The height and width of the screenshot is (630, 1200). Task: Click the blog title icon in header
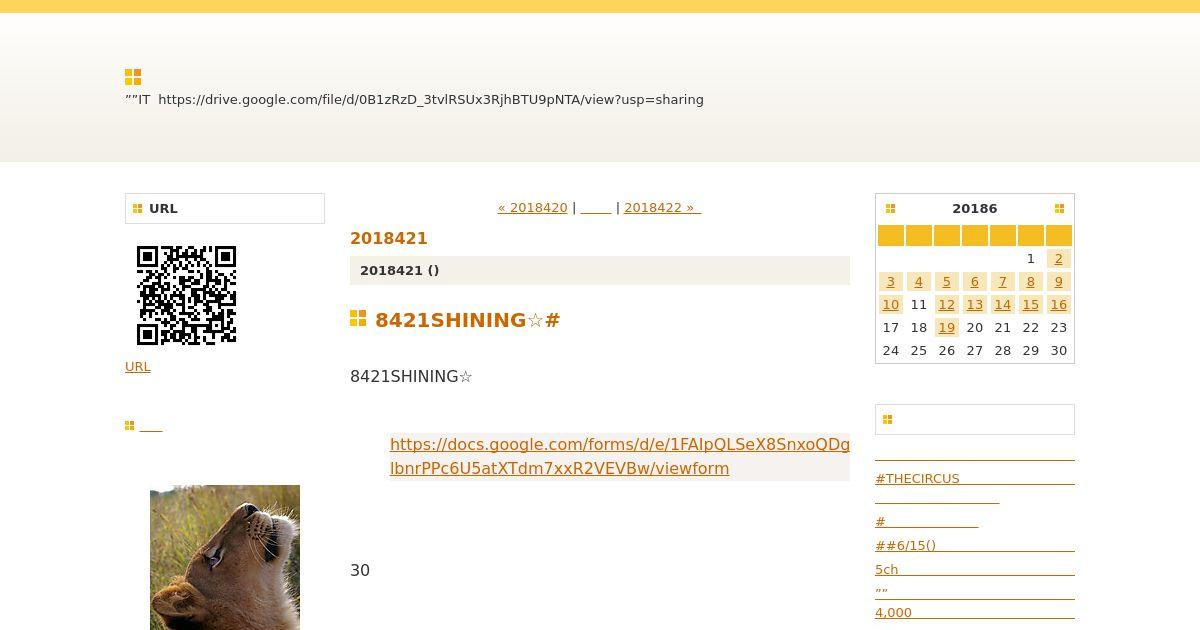[133, 77]
